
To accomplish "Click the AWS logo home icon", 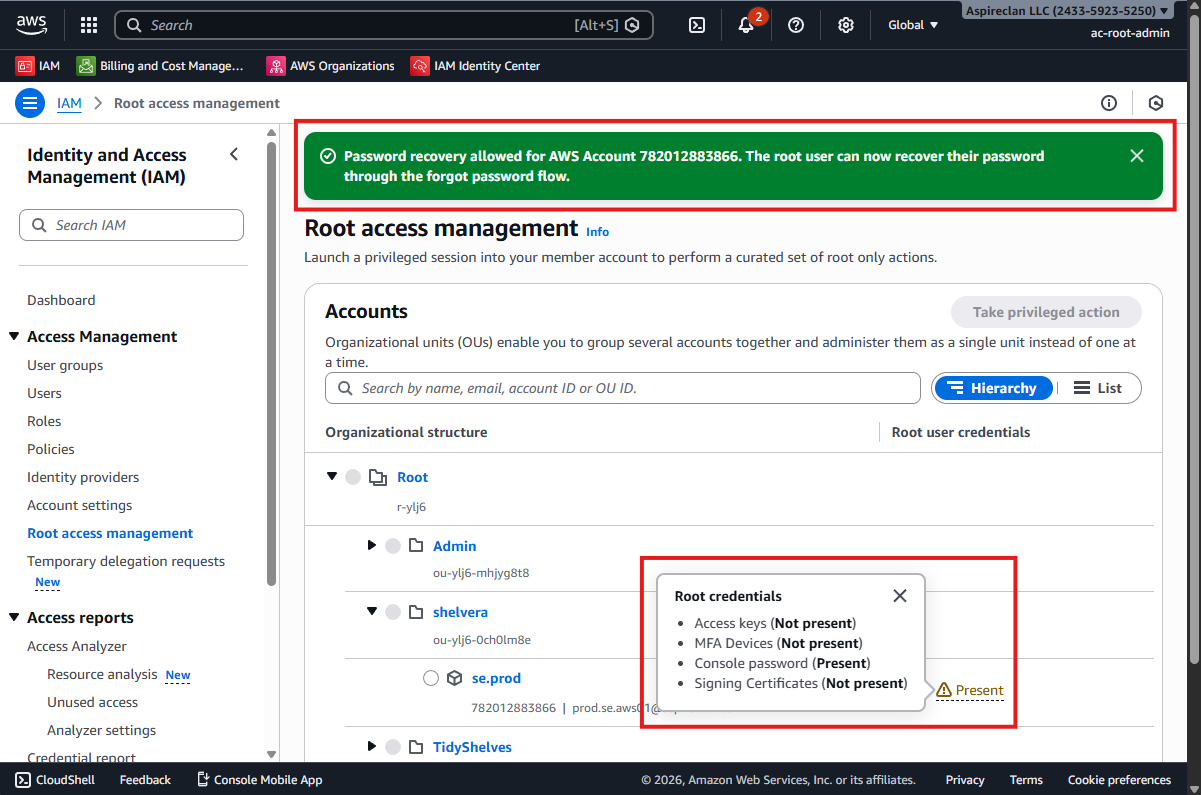I will 31,24.
